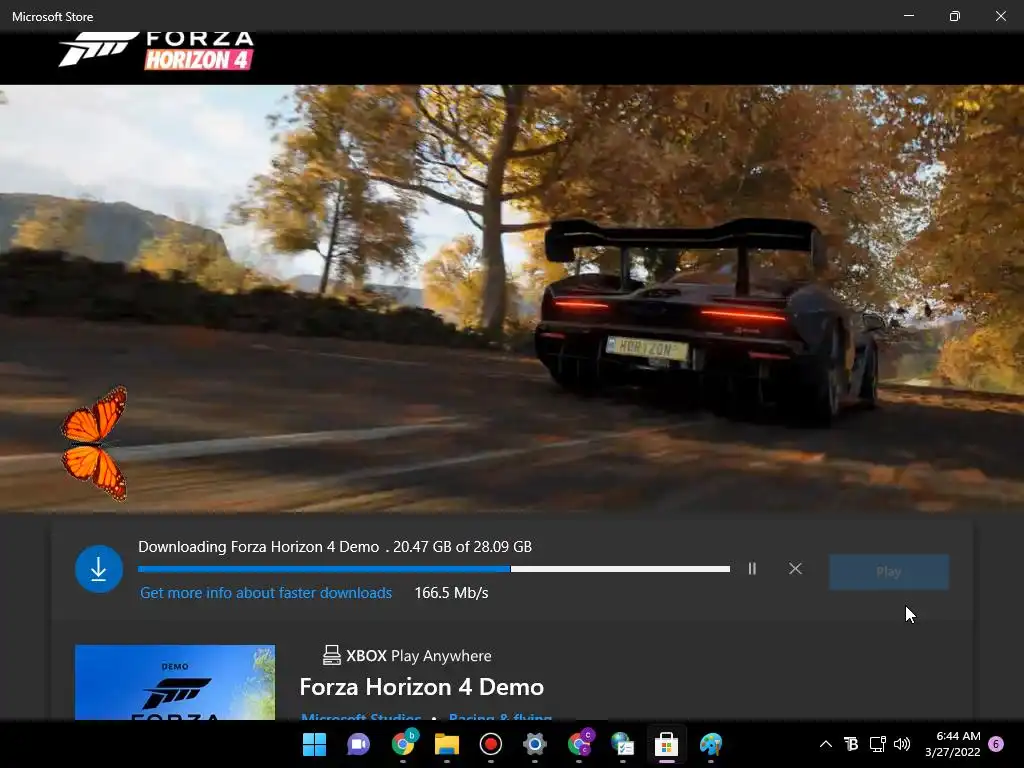Select the Microsoft Store taskbar icon
Viewport: 1024px width, 768px height.
(x=666, y=744)
